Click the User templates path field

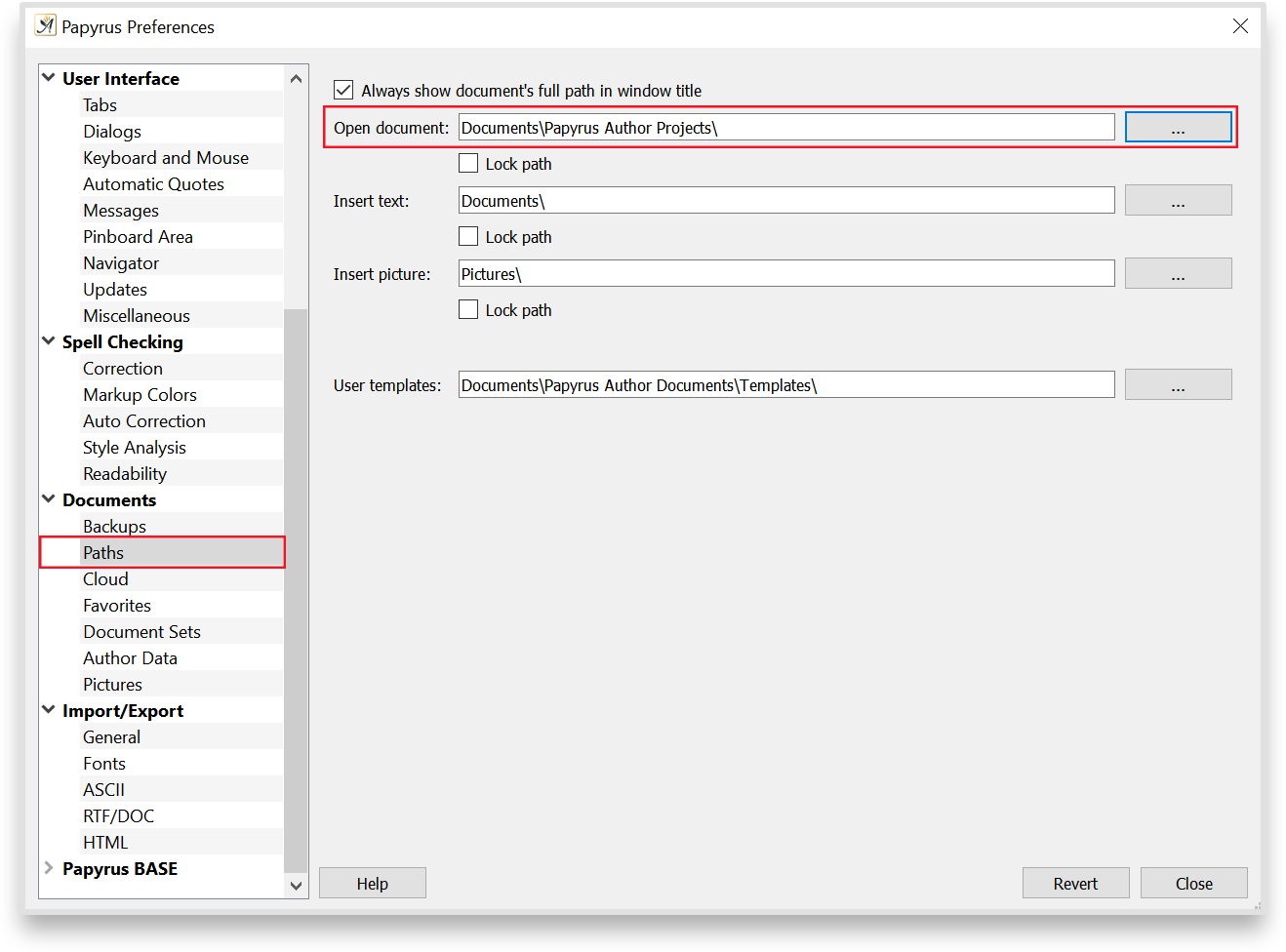(786, 384)
